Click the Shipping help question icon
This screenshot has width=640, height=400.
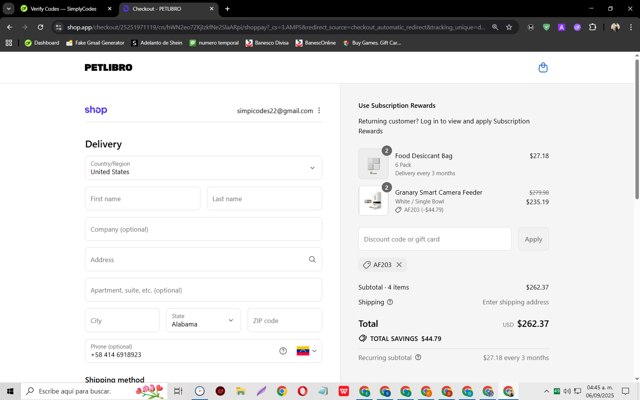[x=390, y=302]
